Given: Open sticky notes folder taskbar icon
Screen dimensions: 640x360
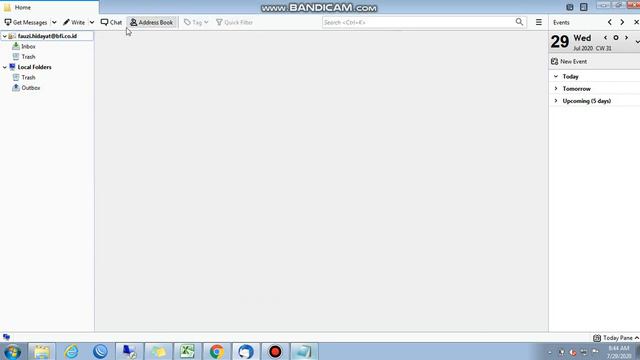Looking at the screenshot, I should click(x=158, y=352).
